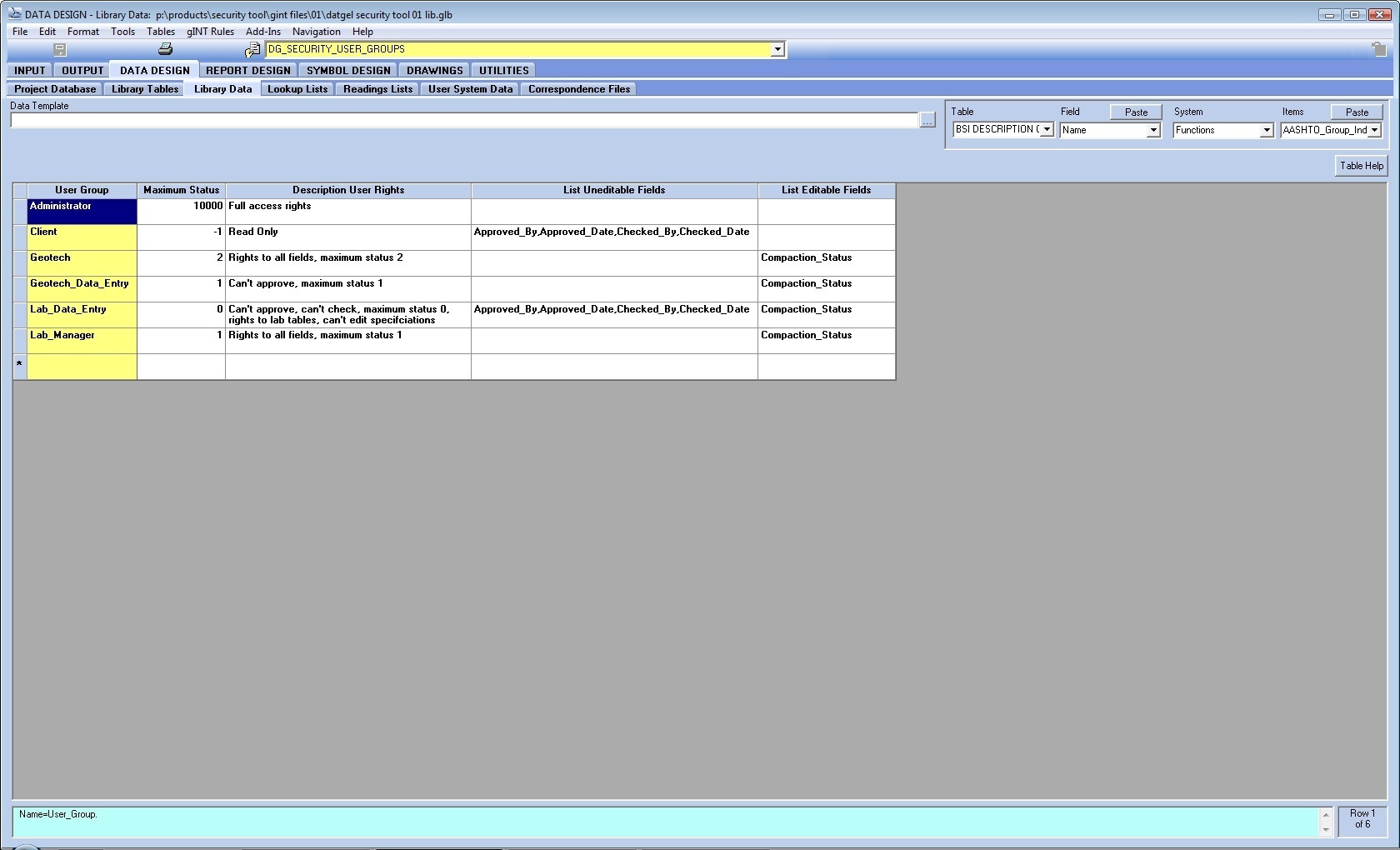This screenshot has height=850, width=1400.
Task: Select the Readings Lists sub-tab
Action: 377,89
